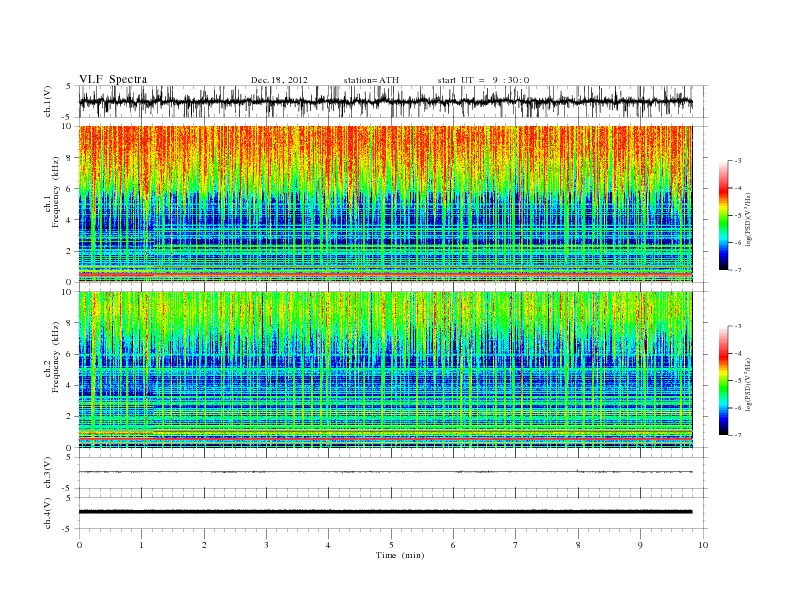792x612 pixels.
Task: Select the "start UT = 9:30:0" label
Action: pyautogui.click(x=483, y=80)
